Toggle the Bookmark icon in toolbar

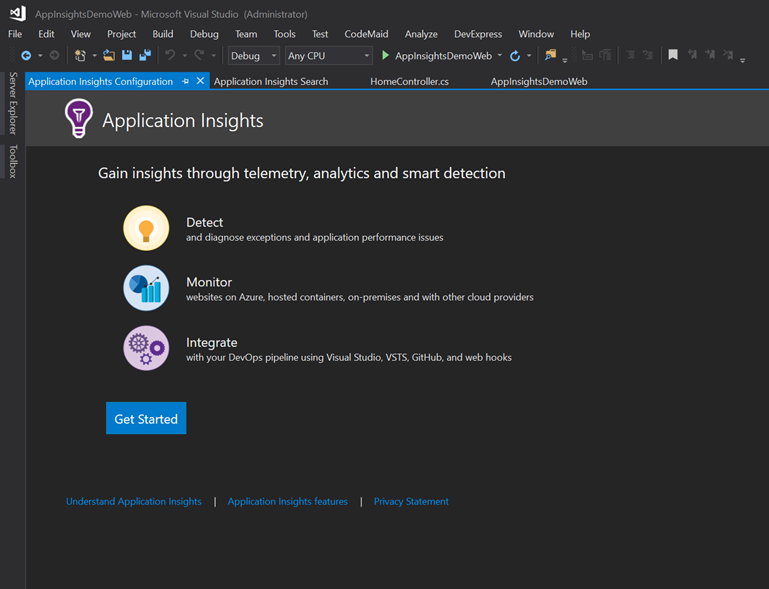pyautogui.click(x=673, y=55)
